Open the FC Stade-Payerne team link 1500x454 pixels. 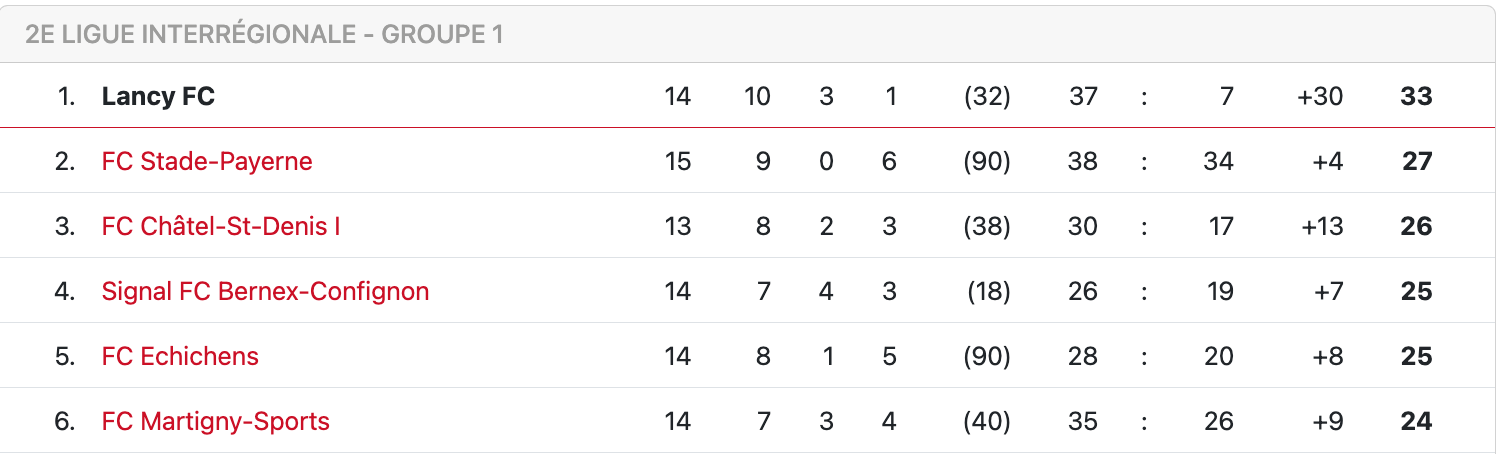pyautogui.click(x=207, y=161)
